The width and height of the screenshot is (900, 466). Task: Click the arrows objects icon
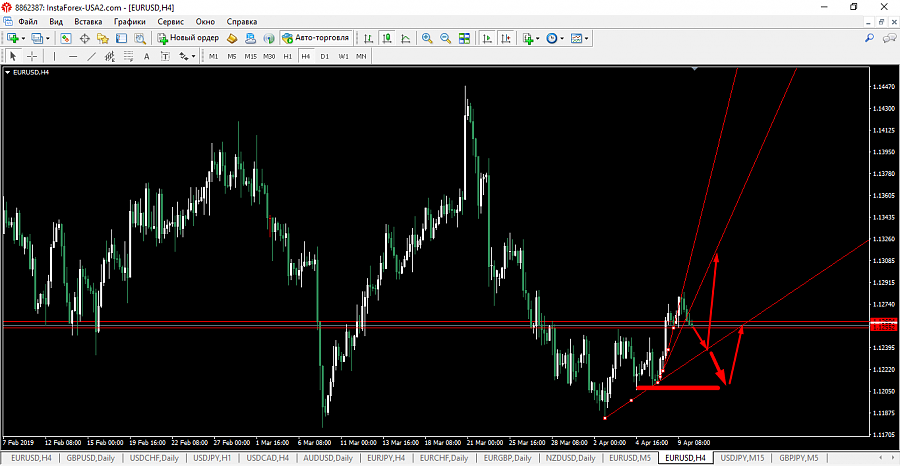[184, 56]
